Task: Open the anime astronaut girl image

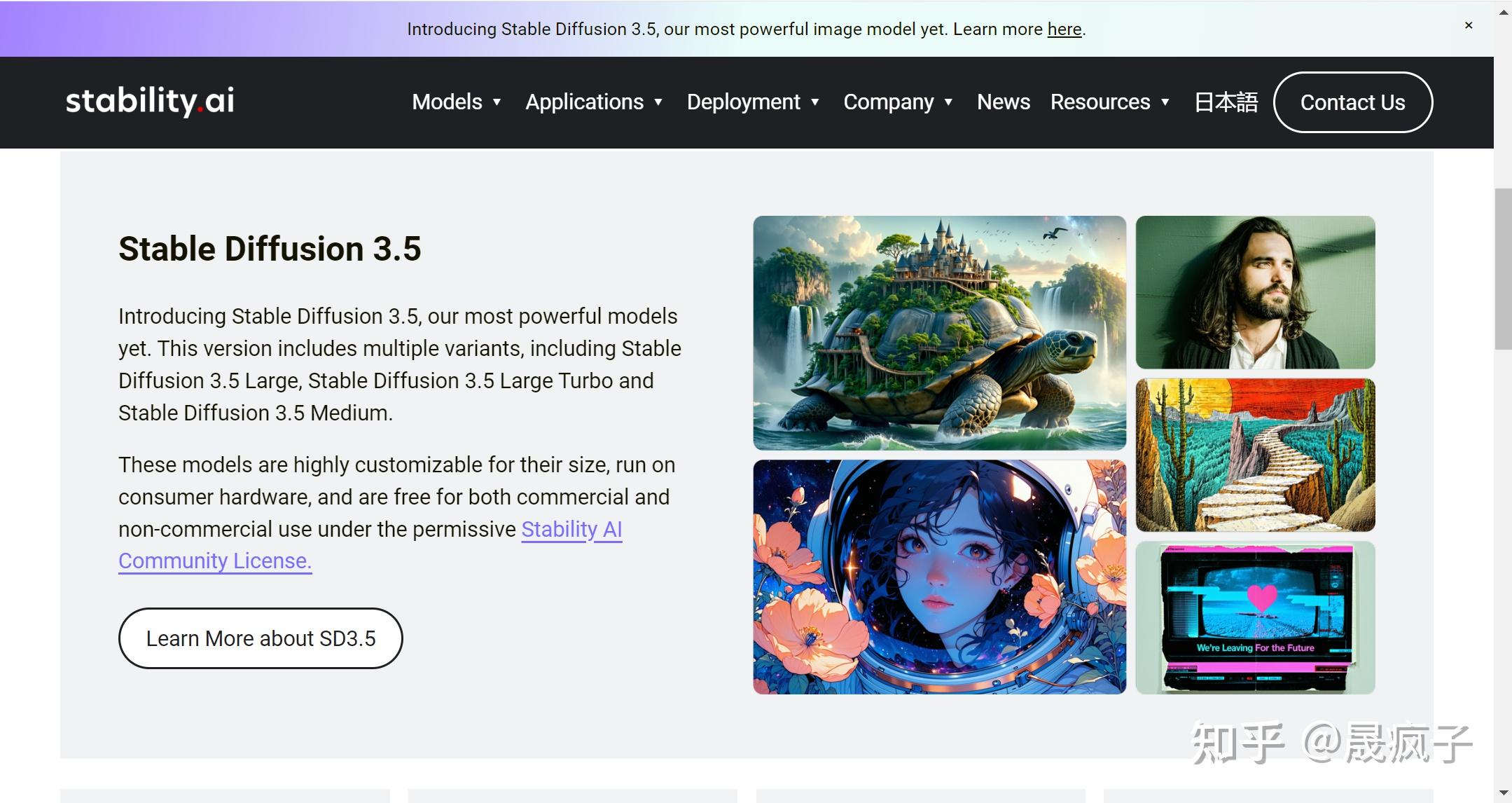Action: [939, 577]
